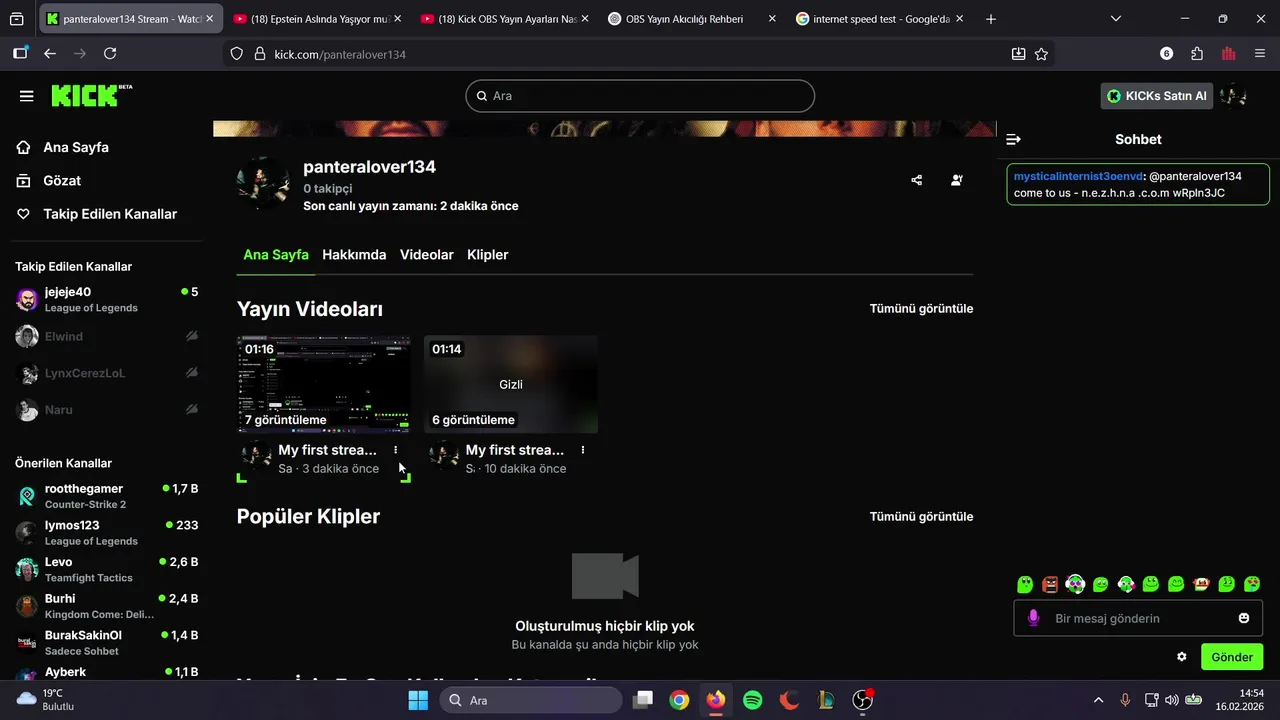Switch to the Hakkımda tab

(x=354, y=255)
